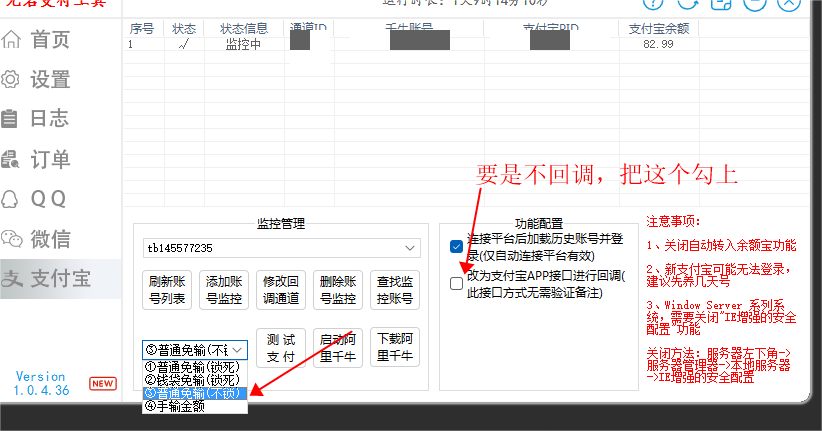Open the ③普通免输 mode combo box
This screenshot has width=822, height=431.
click(x=194, y=350)
